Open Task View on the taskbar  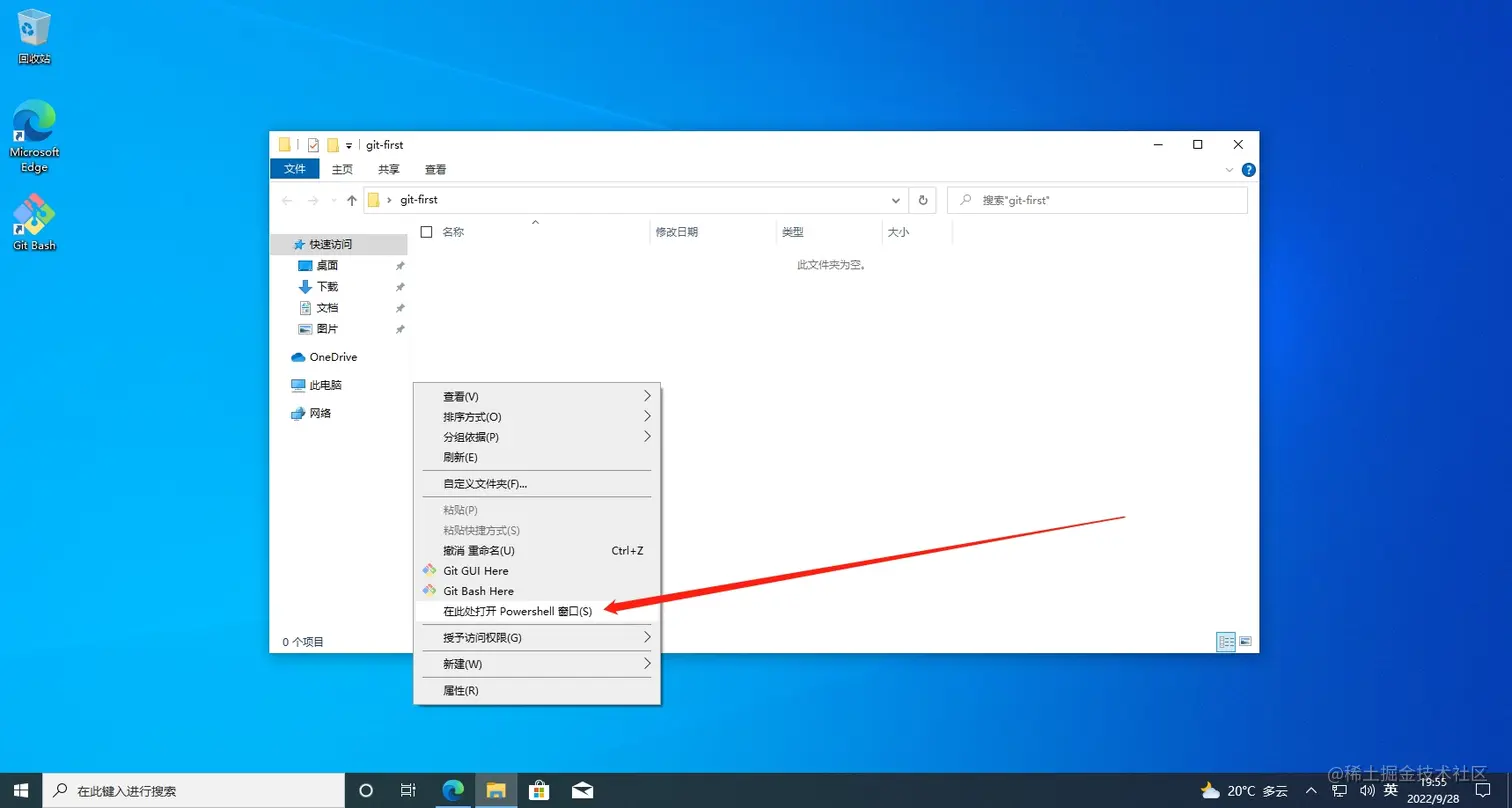click(x=408, y=790)
